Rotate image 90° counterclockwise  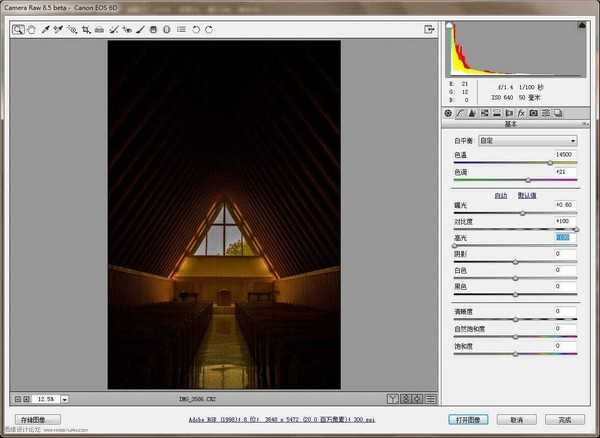(196, 30)
